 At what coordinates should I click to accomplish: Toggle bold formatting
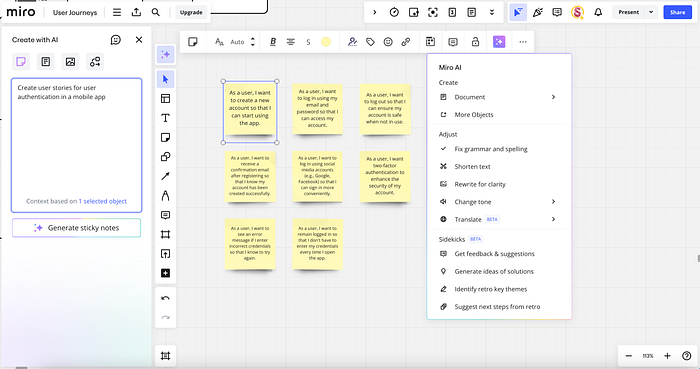click(273, 42)
